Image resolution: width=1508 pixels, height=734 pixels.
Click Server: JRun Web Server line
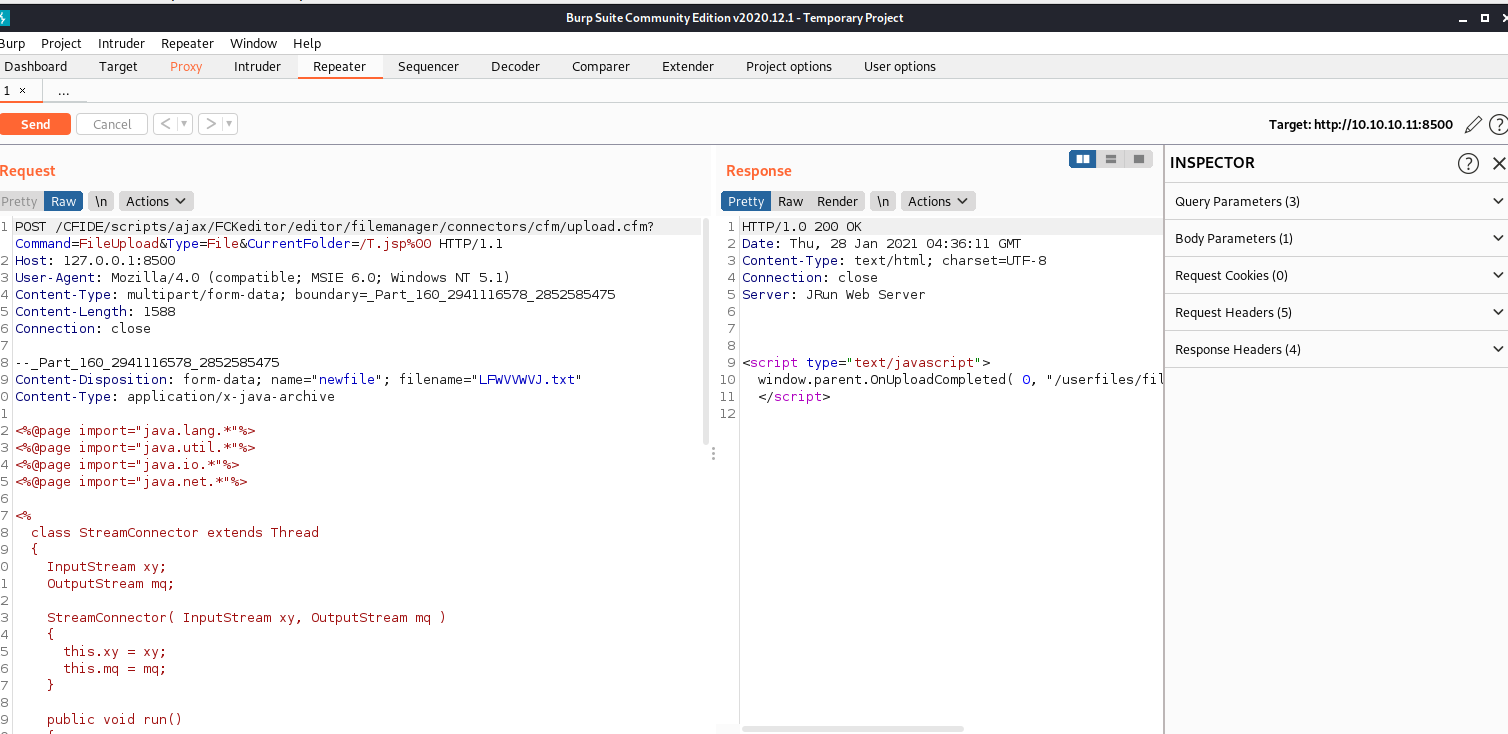coord(833,295)
